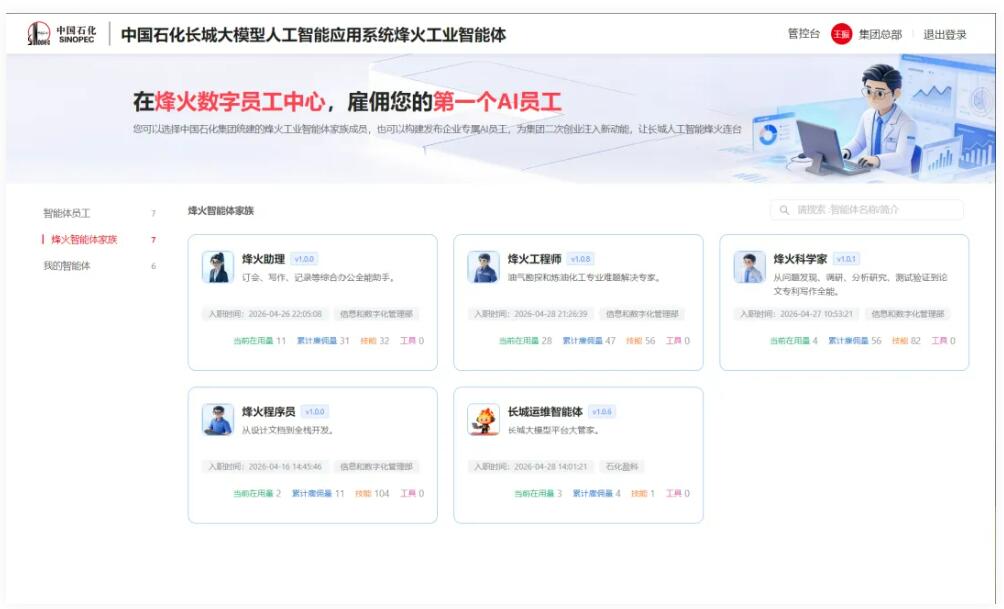
Task: Click the v1.0.8 version tag on 烽火工程师
Action: 581,259
